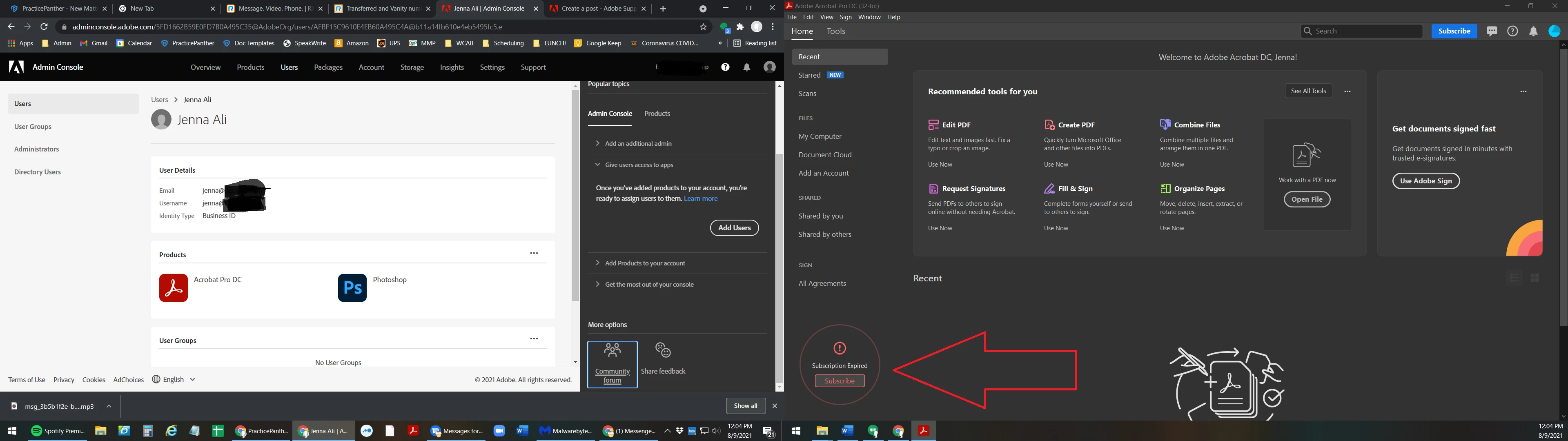1568x441 pixels.
Task: Open the English language dropdown
Action: (174, 379)
